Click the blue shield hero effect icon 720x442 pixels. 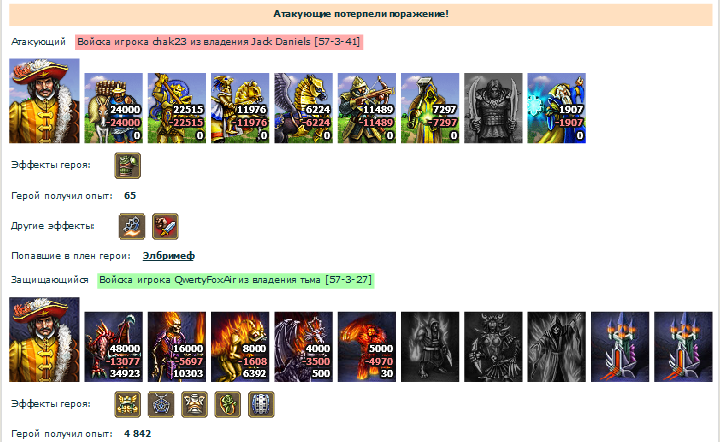(x=261, y=404)
